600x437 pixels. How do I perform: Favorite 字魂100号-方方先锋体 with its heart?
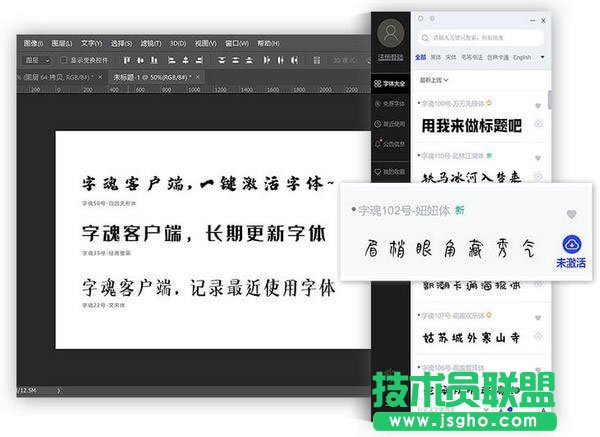coord(538,106)
